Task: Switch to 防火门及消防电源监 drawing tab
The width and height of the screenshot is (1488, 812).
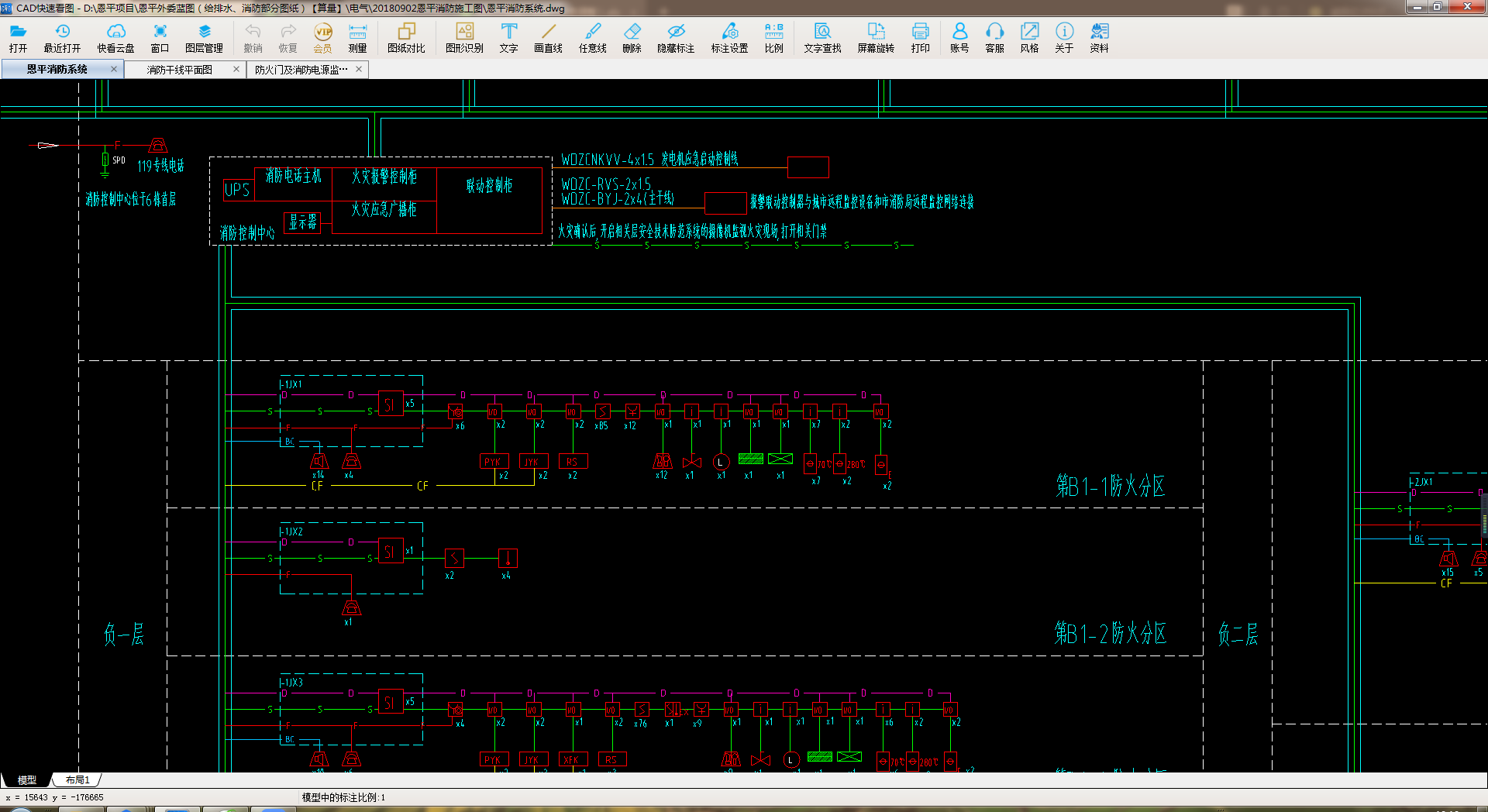Action: pos(301,70)
